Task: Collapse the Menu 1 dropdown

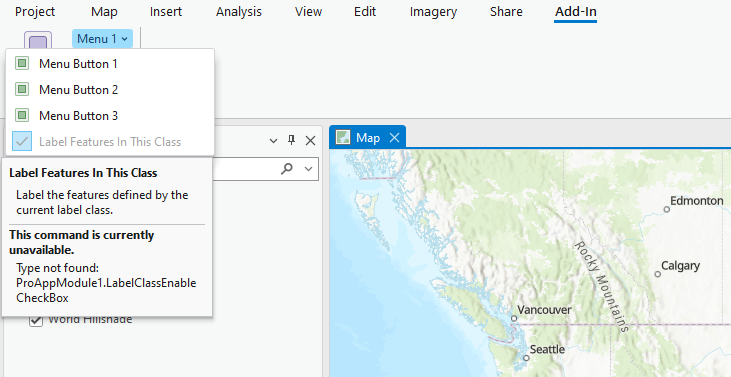Action: click(x=102, y=39)
